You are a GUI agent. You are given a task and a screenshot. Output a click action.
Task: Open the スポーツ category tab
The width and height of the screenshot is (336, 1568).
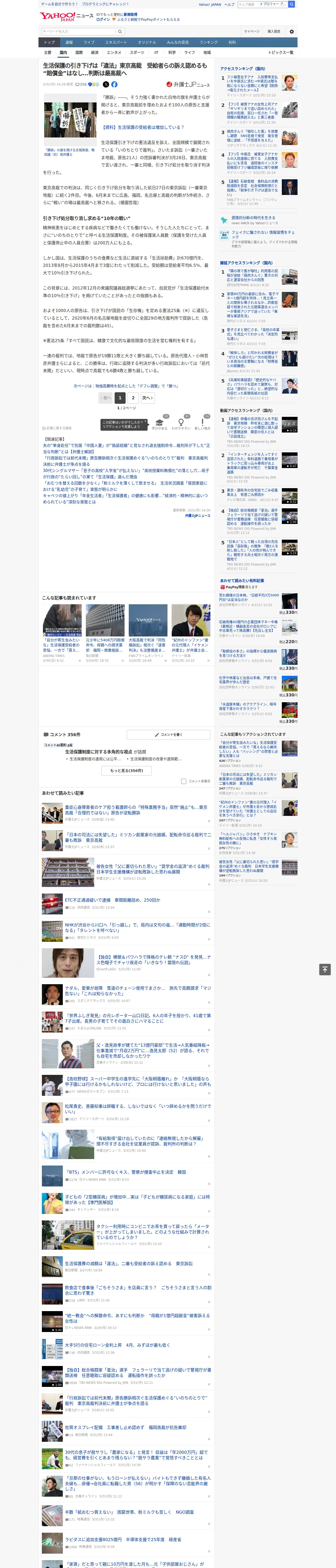[137, 52]
